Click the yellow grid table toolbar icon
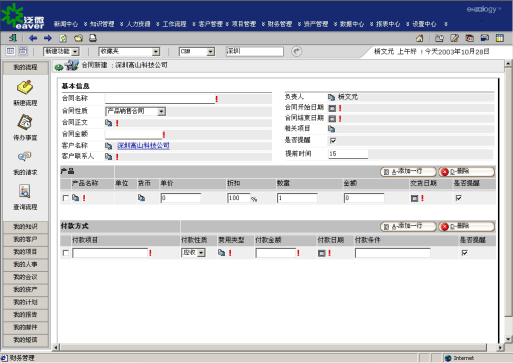This screenshot has width=513, height=363. [500, 38]
